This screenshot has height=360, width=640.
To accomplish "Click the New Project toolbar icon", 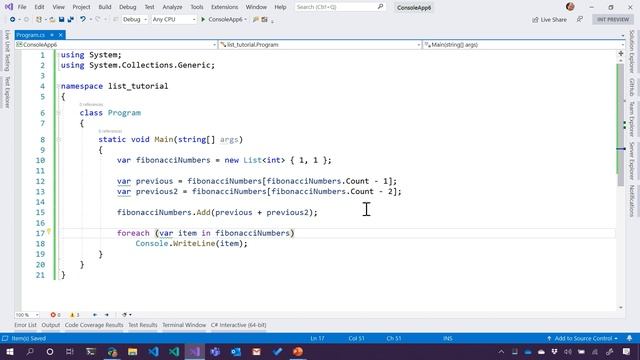I will tap(39, 20).
